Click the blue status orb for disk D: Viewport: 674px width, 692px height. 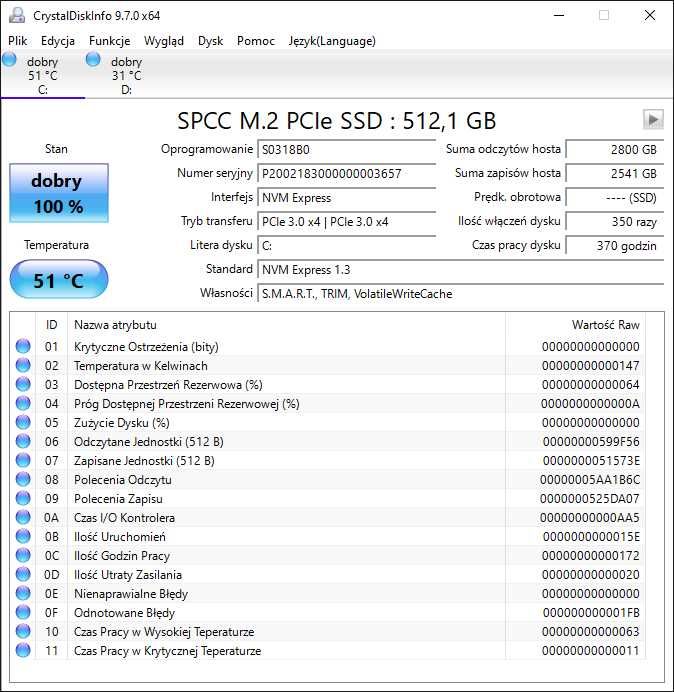tap(93, 59)
